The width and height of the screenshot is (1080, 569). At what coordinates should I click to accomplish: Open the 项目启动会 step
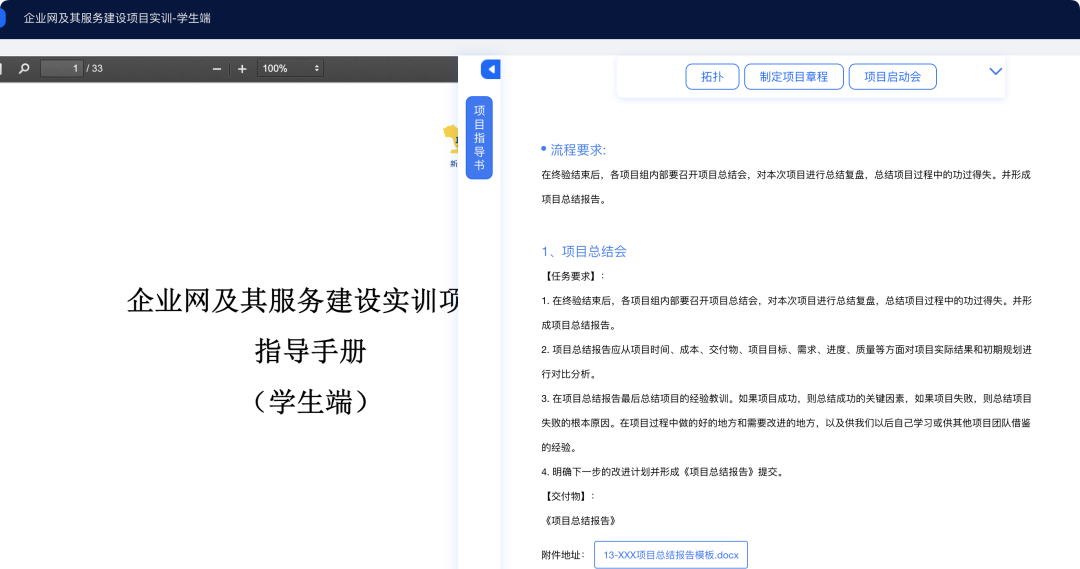tap(892, 76)
